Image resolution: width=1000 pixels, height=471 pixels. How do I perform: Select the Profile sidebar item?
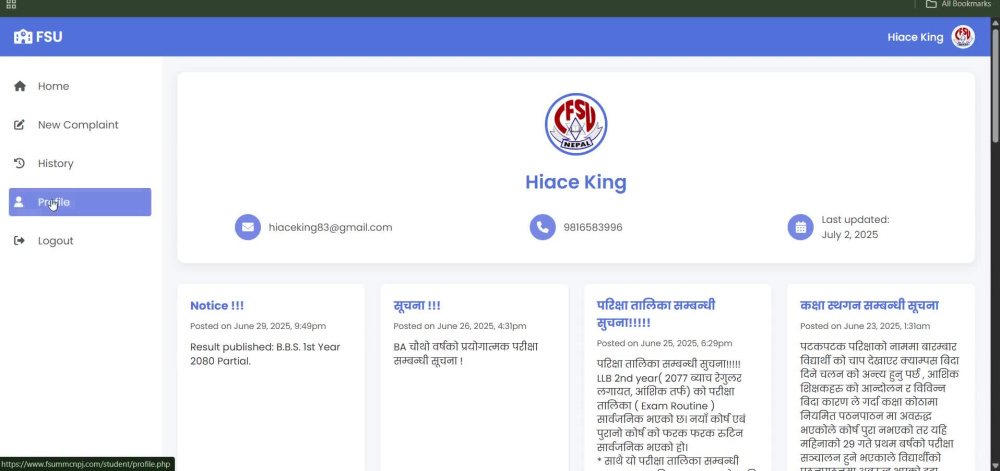80,202
